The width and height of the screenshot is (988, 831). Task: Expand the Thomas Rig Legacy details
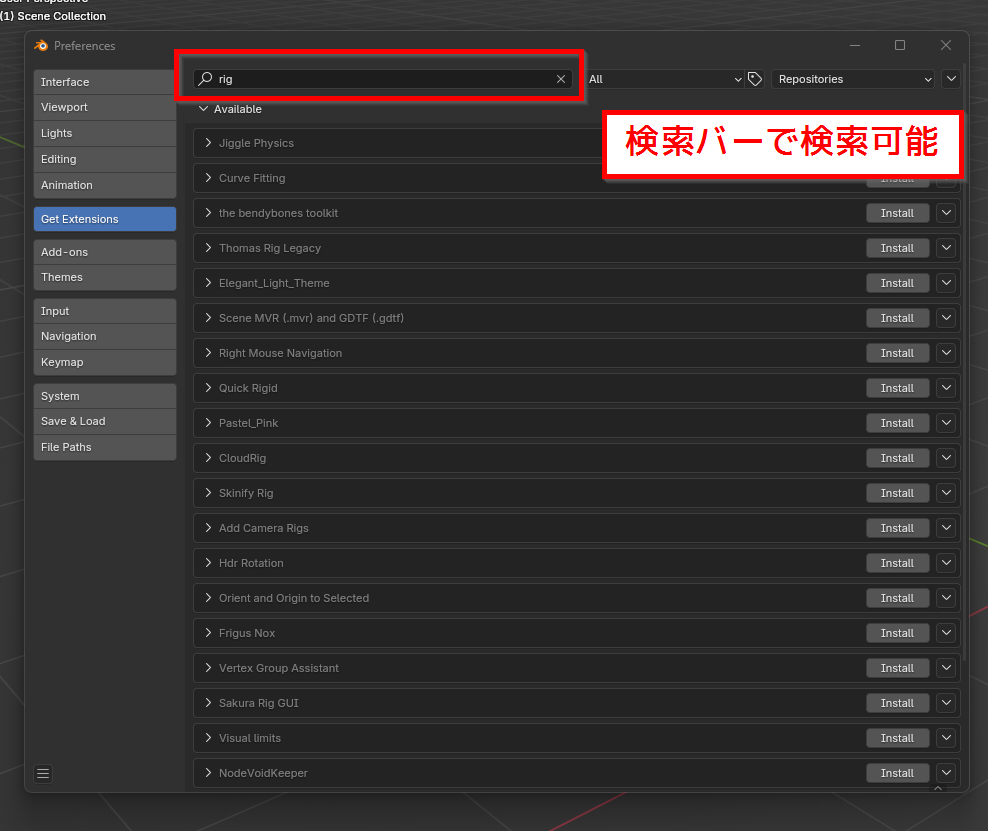click(x=209, y=248)
